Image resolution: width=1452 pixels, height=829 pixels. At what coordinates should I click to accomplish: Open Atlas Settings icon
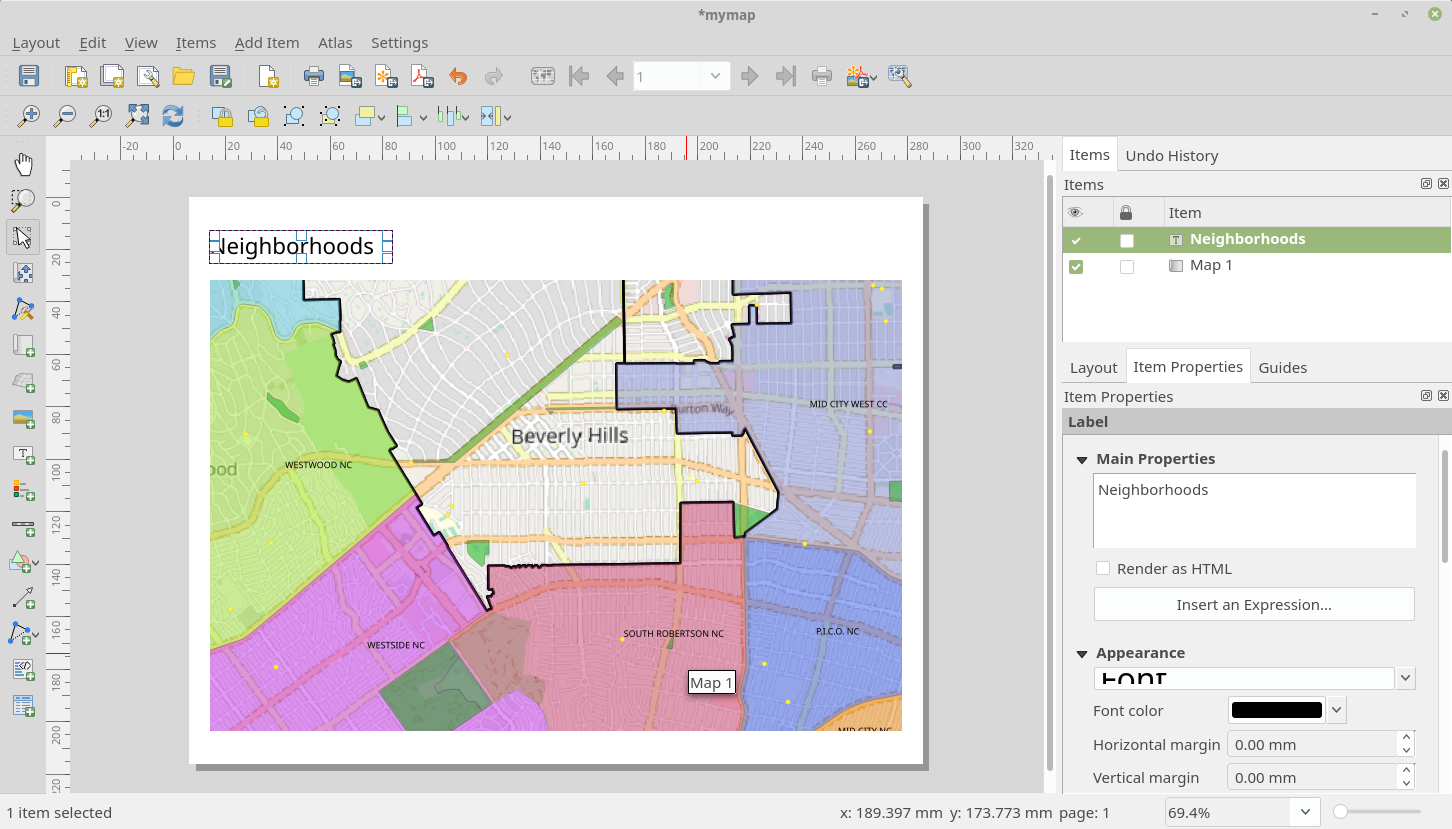pos(899,76)
